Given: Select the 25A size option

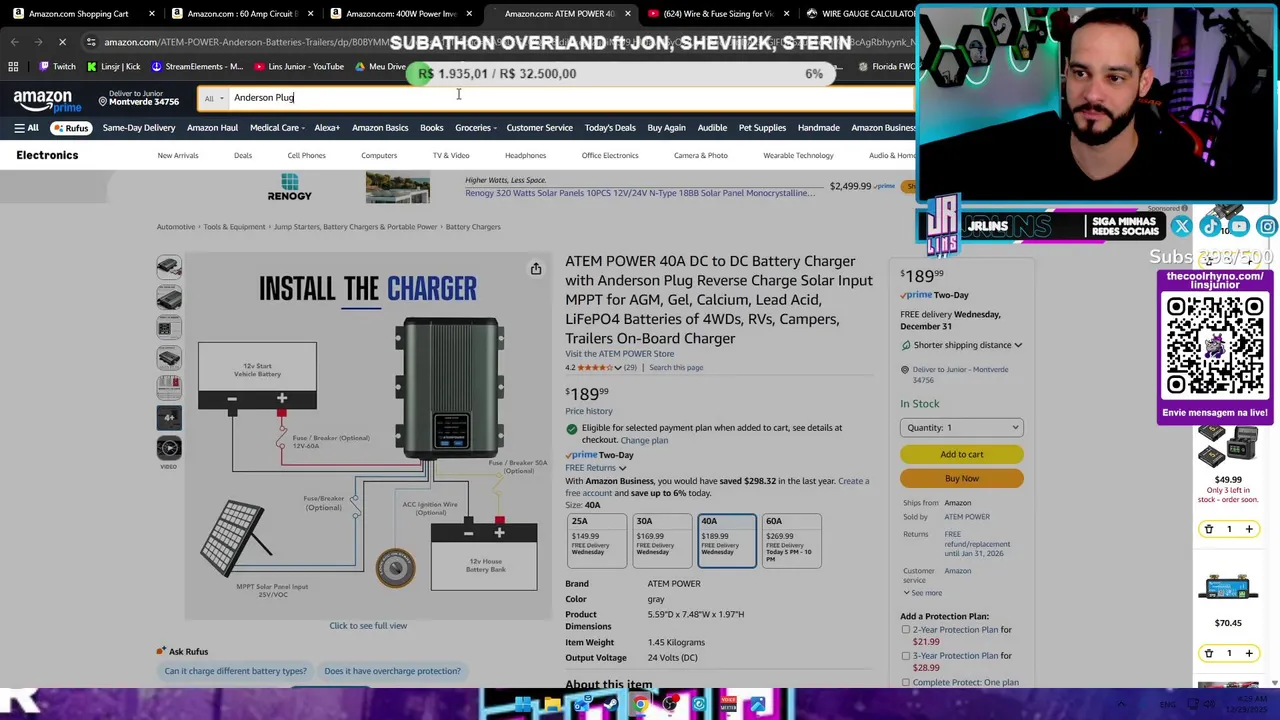Looking at the screenshot, I should click(x=596, y=540).
